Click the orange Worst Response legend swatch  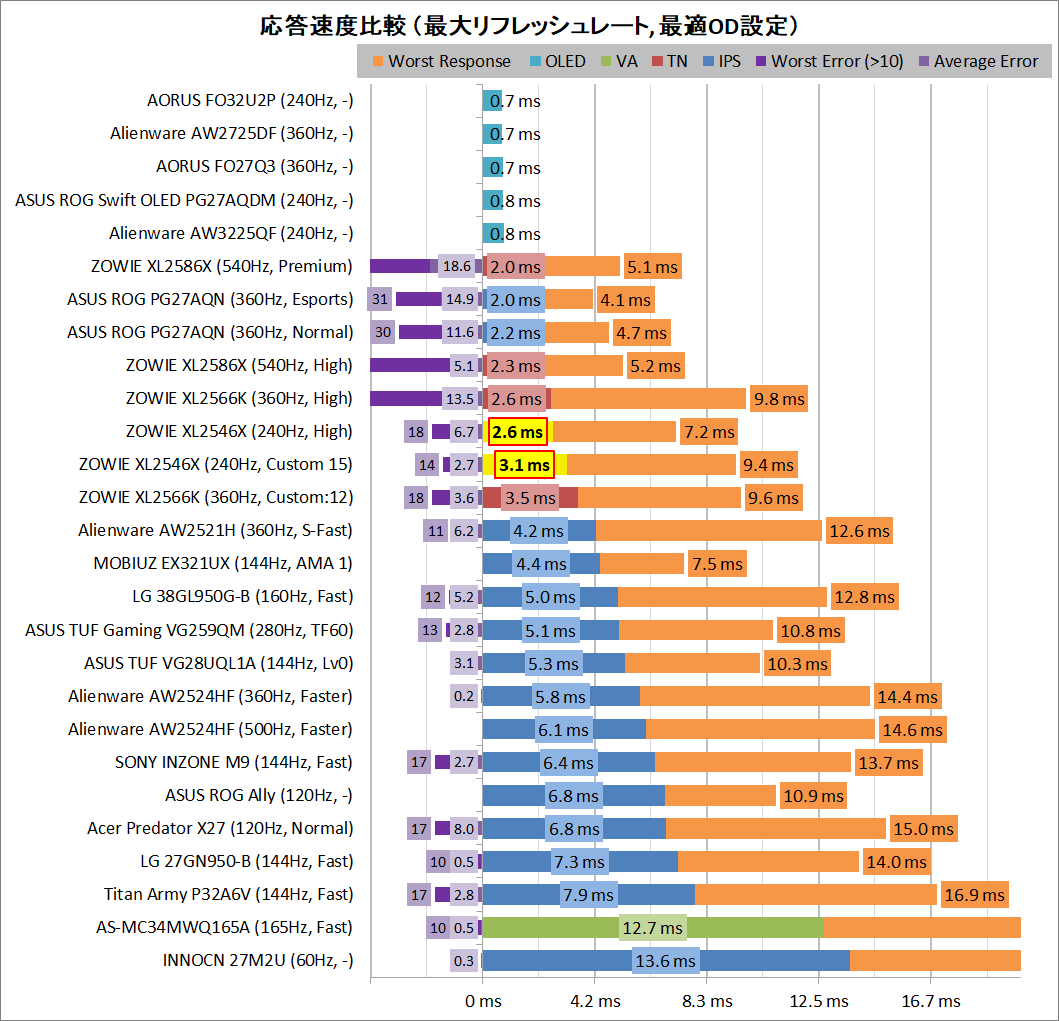coord(378,61)
